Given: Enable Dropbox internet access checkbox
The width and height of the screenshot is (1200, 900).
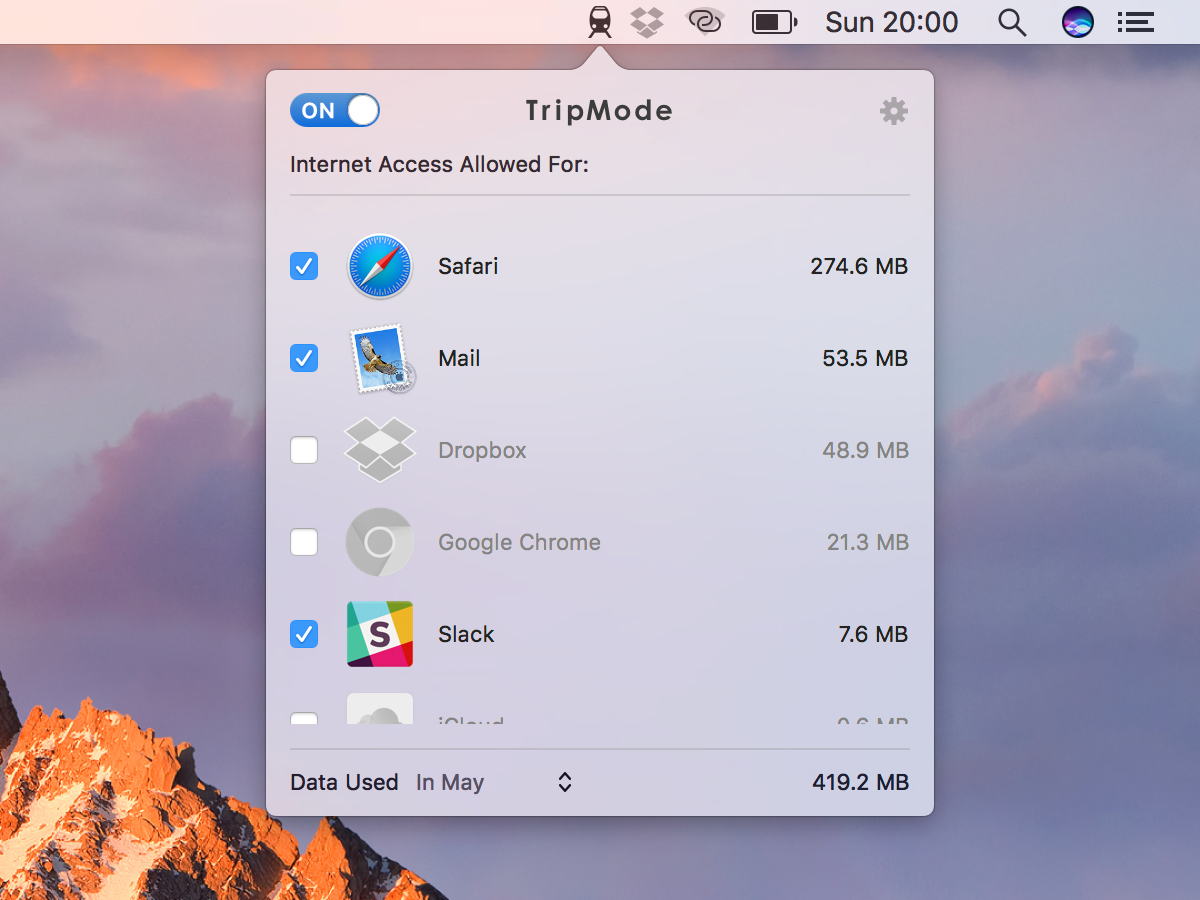Looking at the screenshot, I should click(x=304, y=450).
